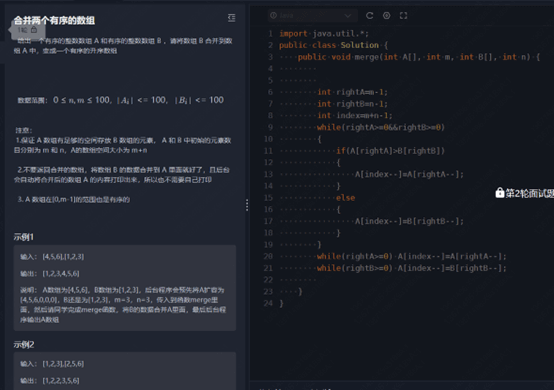This screenshot has height=390, width=554.
Task: Open the Java language dropdown
Action: 312,16
